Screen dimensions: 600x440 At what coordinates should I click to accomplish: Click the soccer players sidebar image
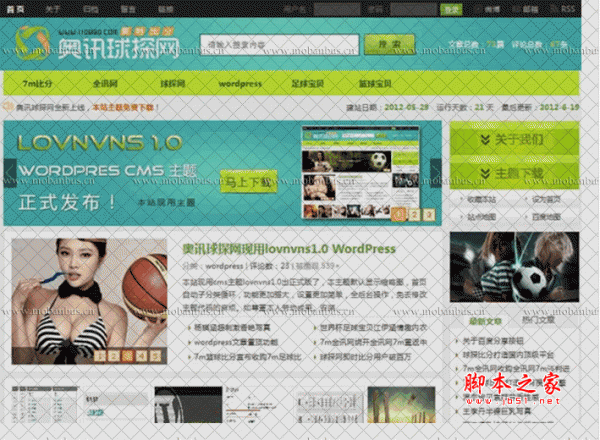514,267
